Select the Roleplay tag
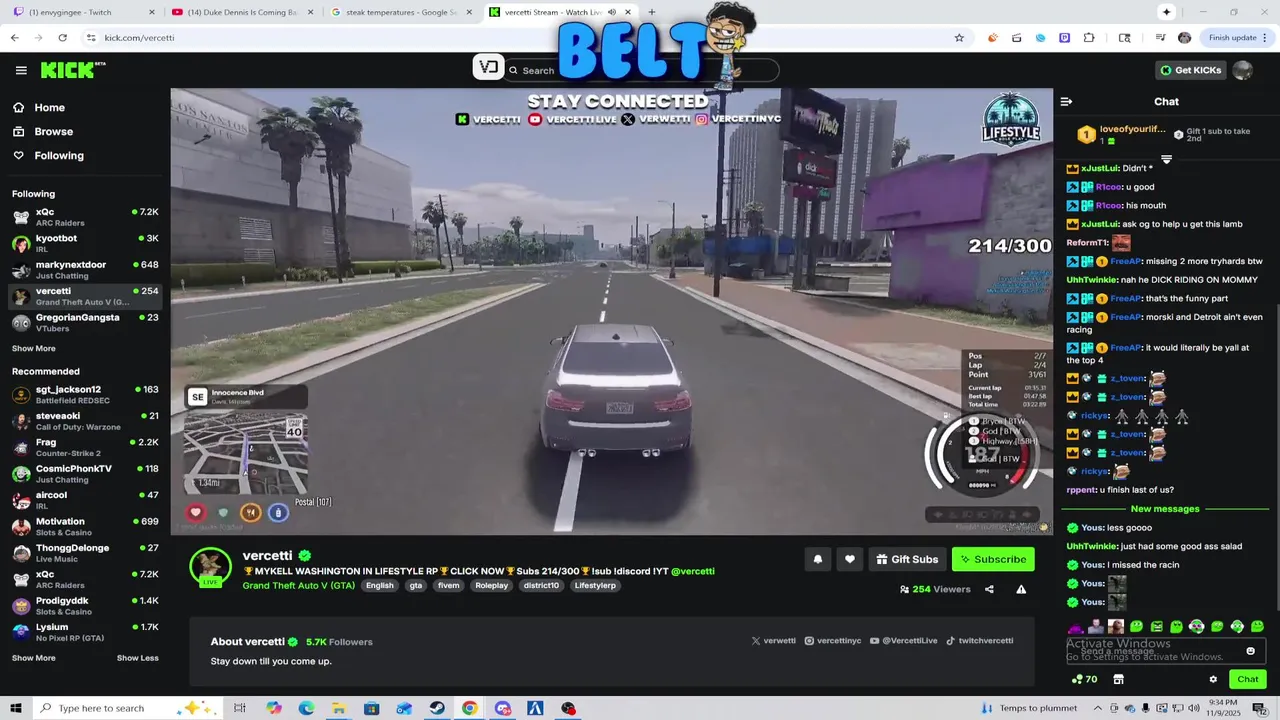Screen dimensions: 1280x720 click(x=491, y=586)
